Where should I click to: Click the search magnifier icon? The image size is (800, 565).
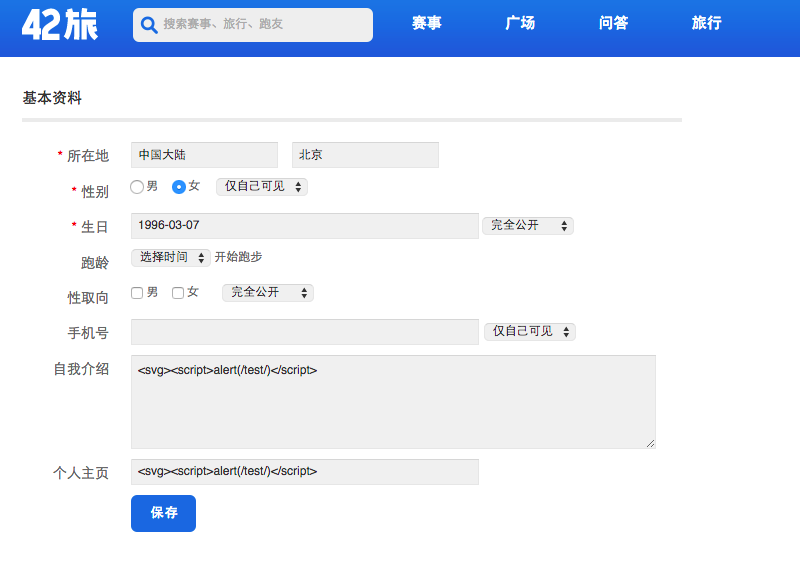(x=148, y=24)
